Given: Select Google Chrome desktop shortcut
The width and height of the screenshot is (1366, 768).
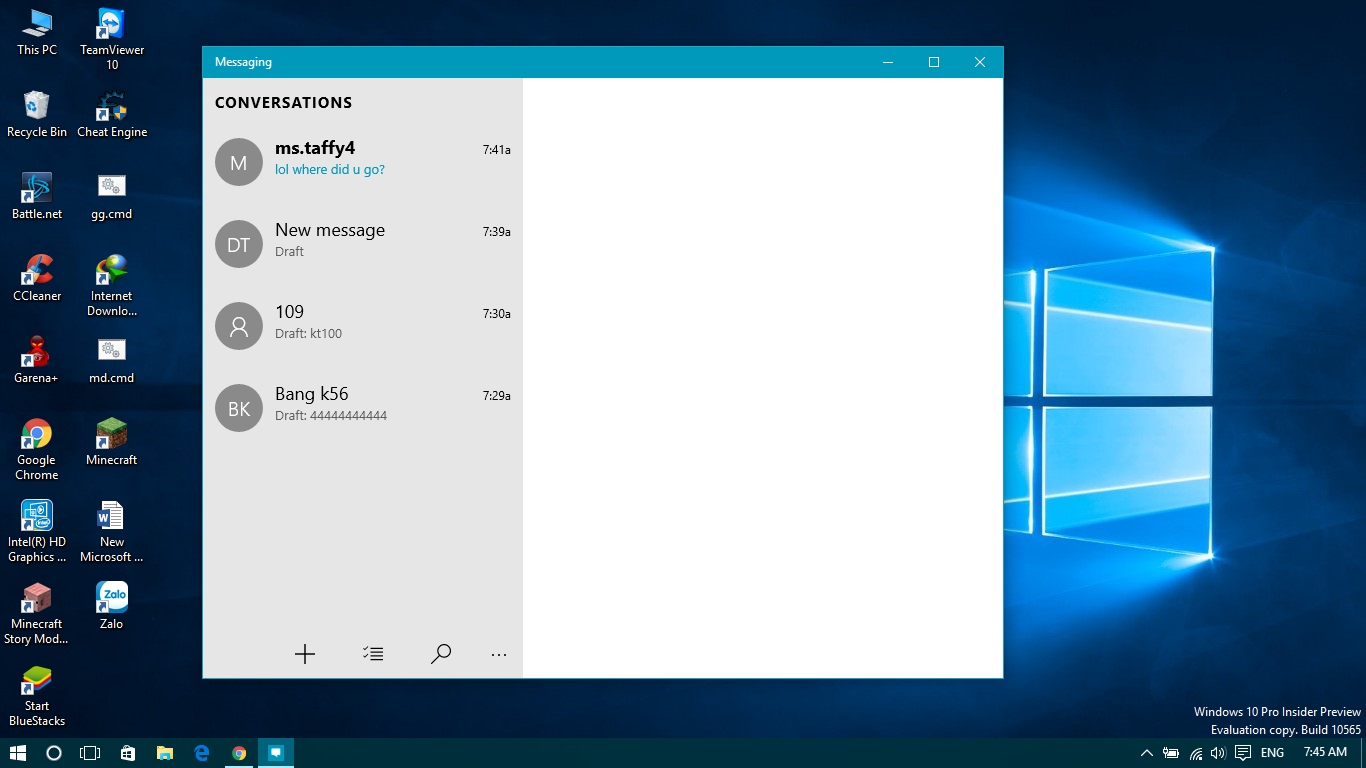Looking at the screenshot, I should [x=37, y=449].
